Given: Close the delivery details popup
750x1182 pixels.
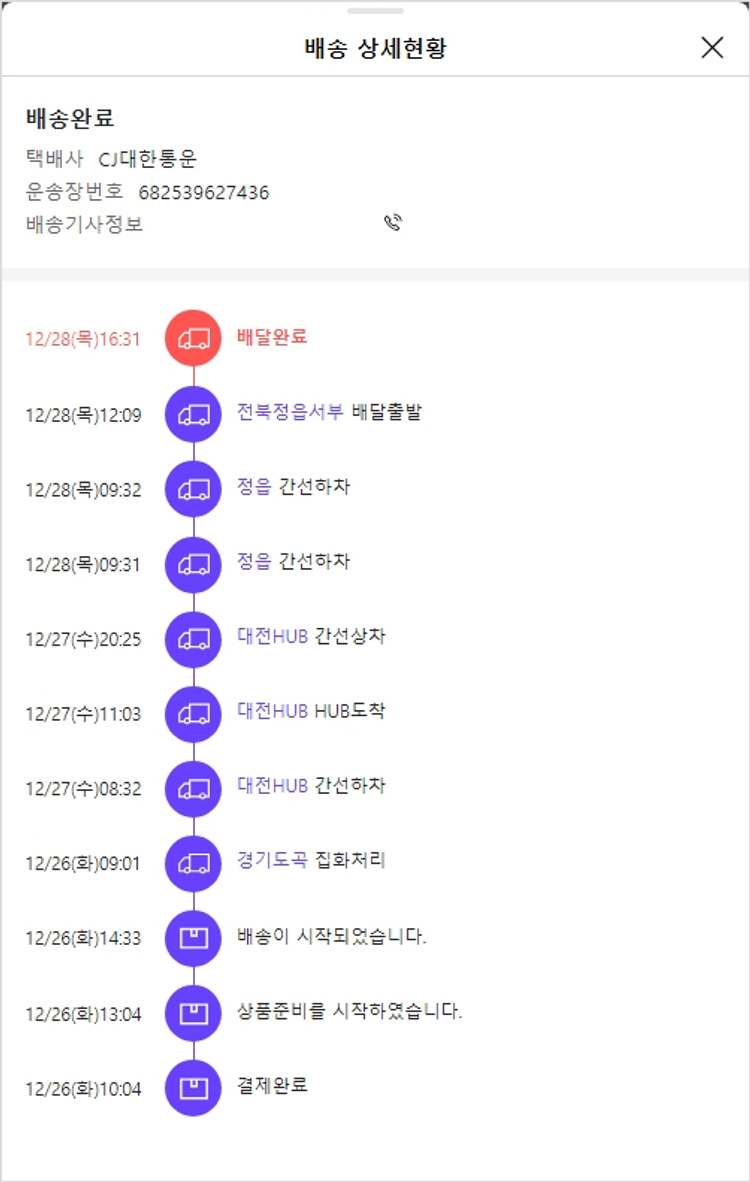Looking at the screenshot, I should 712,48.
